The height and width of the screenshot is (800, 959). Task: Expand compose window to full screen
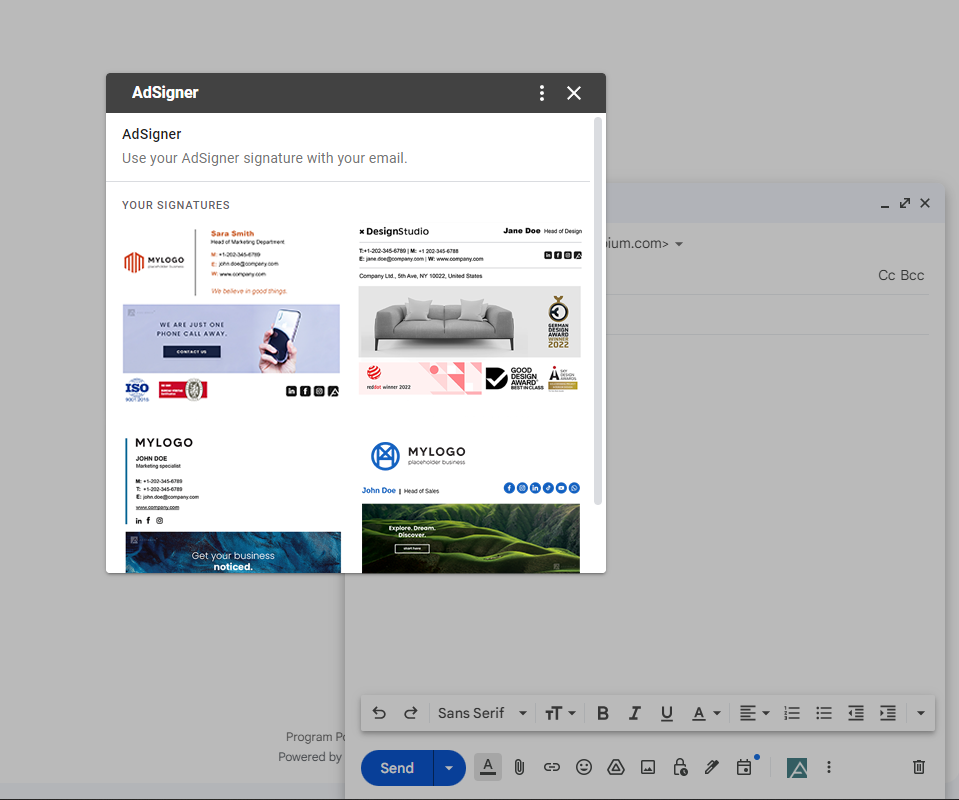tap(905, 203)
